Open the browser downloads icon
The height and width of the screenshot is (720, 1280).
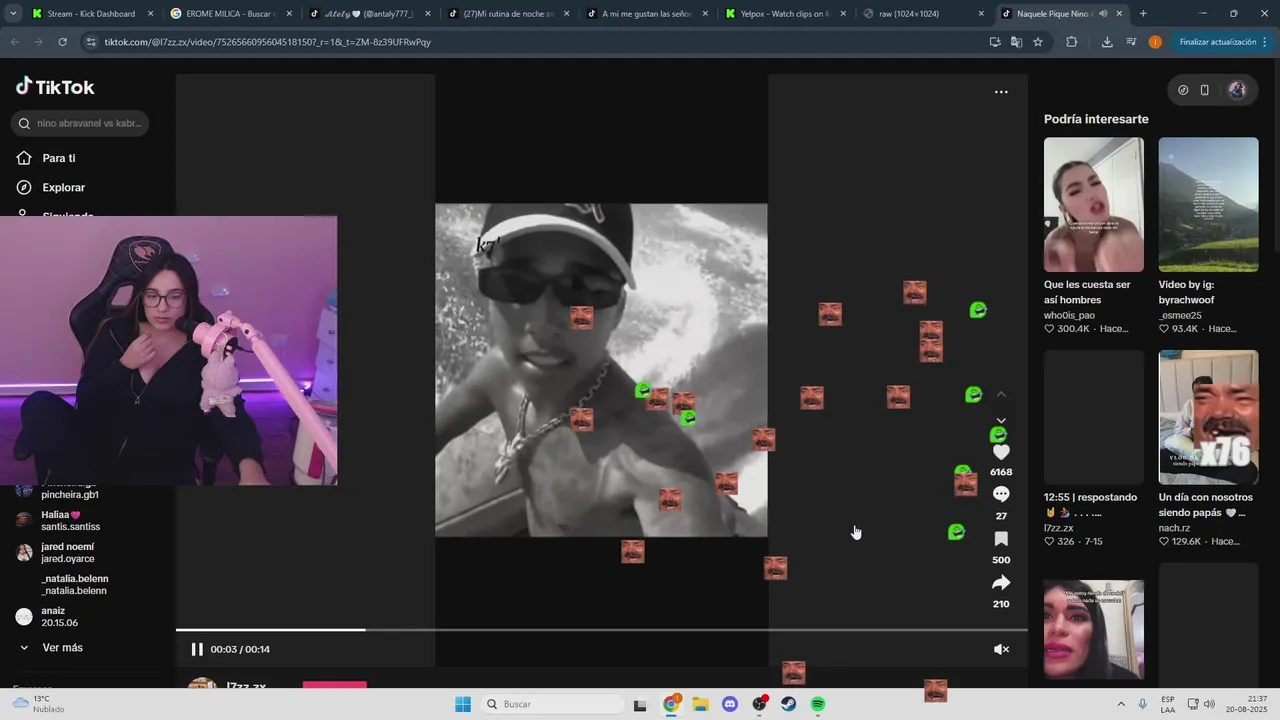coord(1107,42)
